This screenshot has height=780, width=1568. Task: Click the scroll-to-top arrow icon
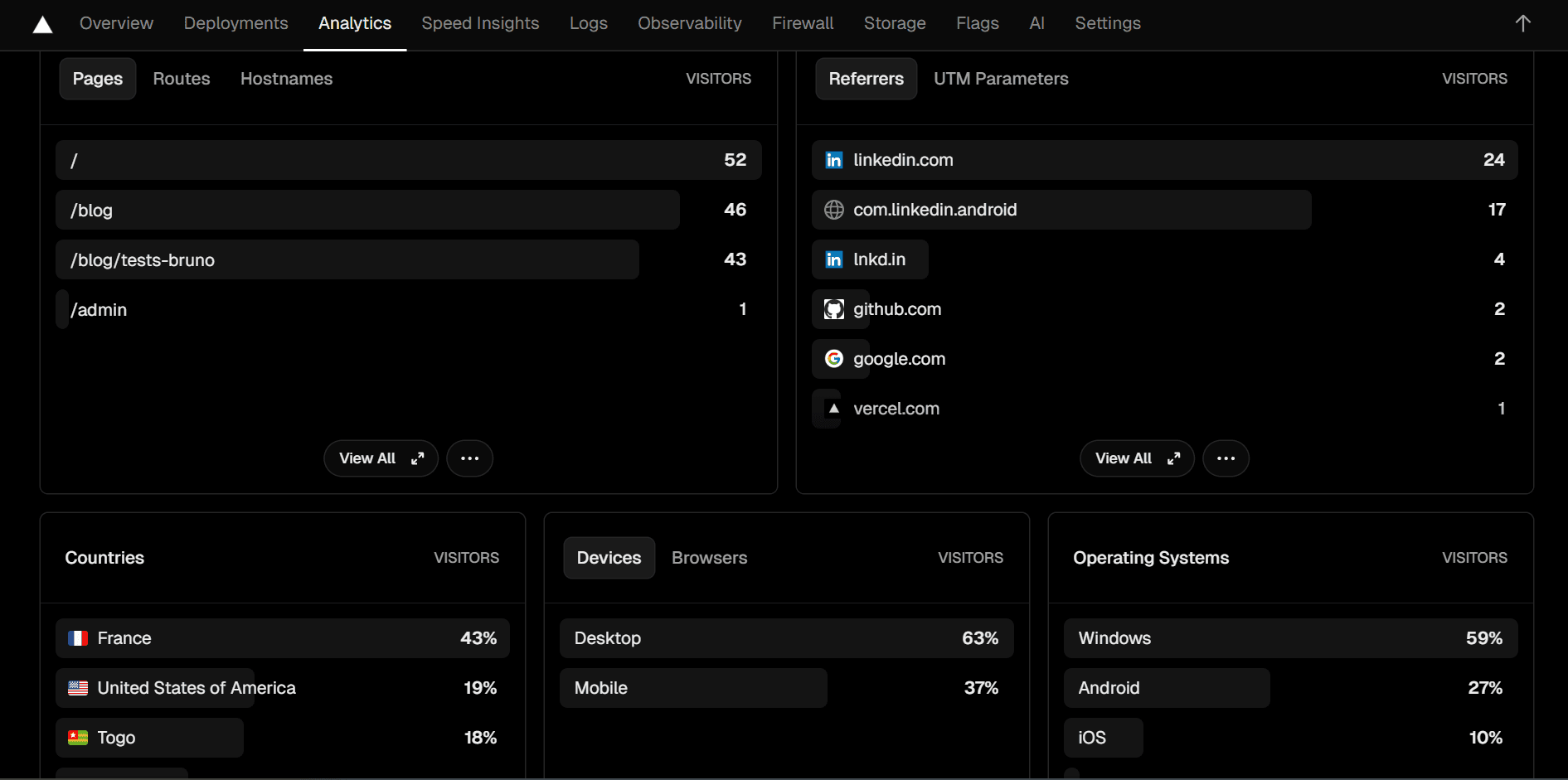(x=1522, y=23)
